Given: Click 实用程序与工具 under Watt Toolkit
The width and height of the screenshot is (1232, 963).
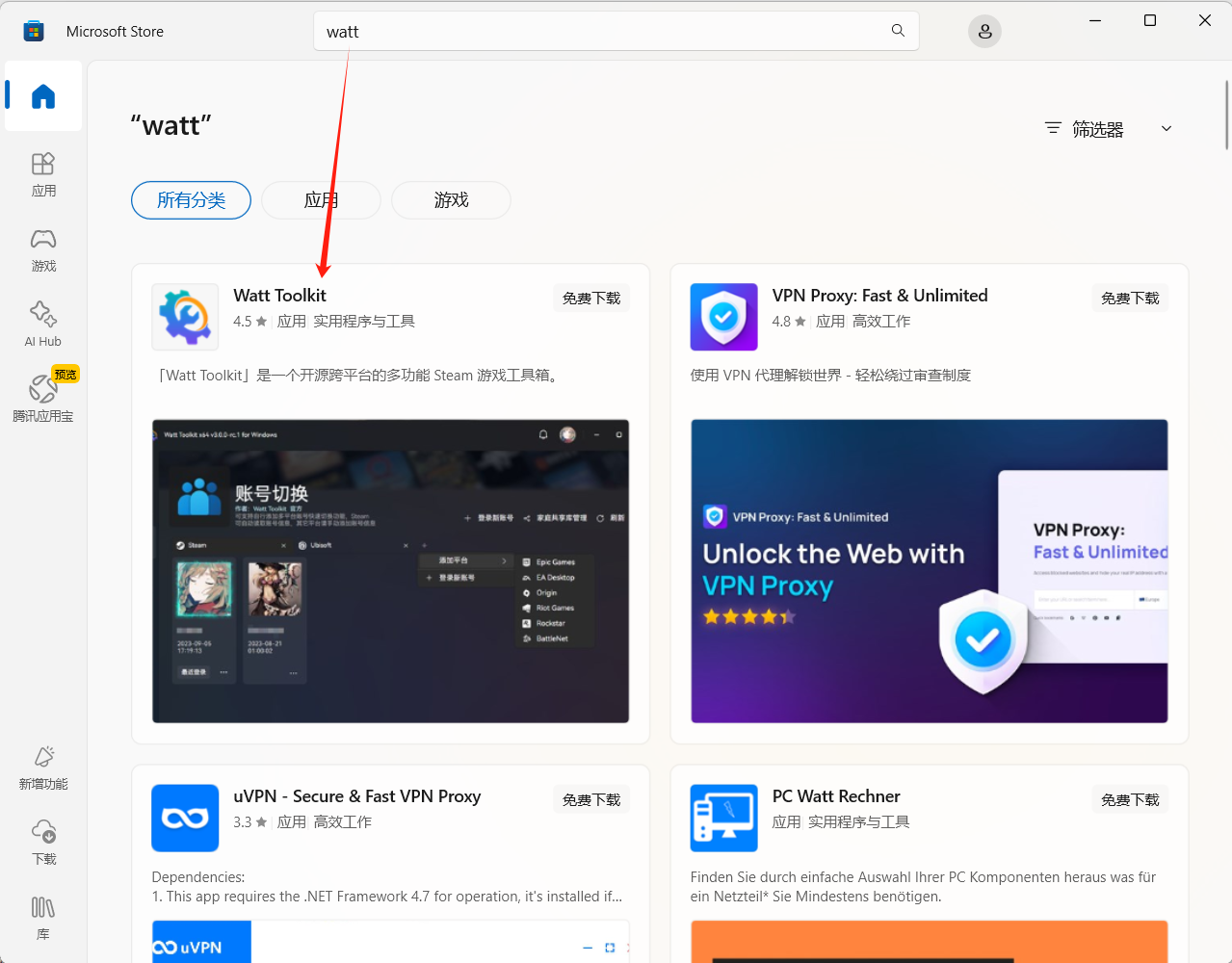Looking at the screenshot, I should (x=364, y=322).
